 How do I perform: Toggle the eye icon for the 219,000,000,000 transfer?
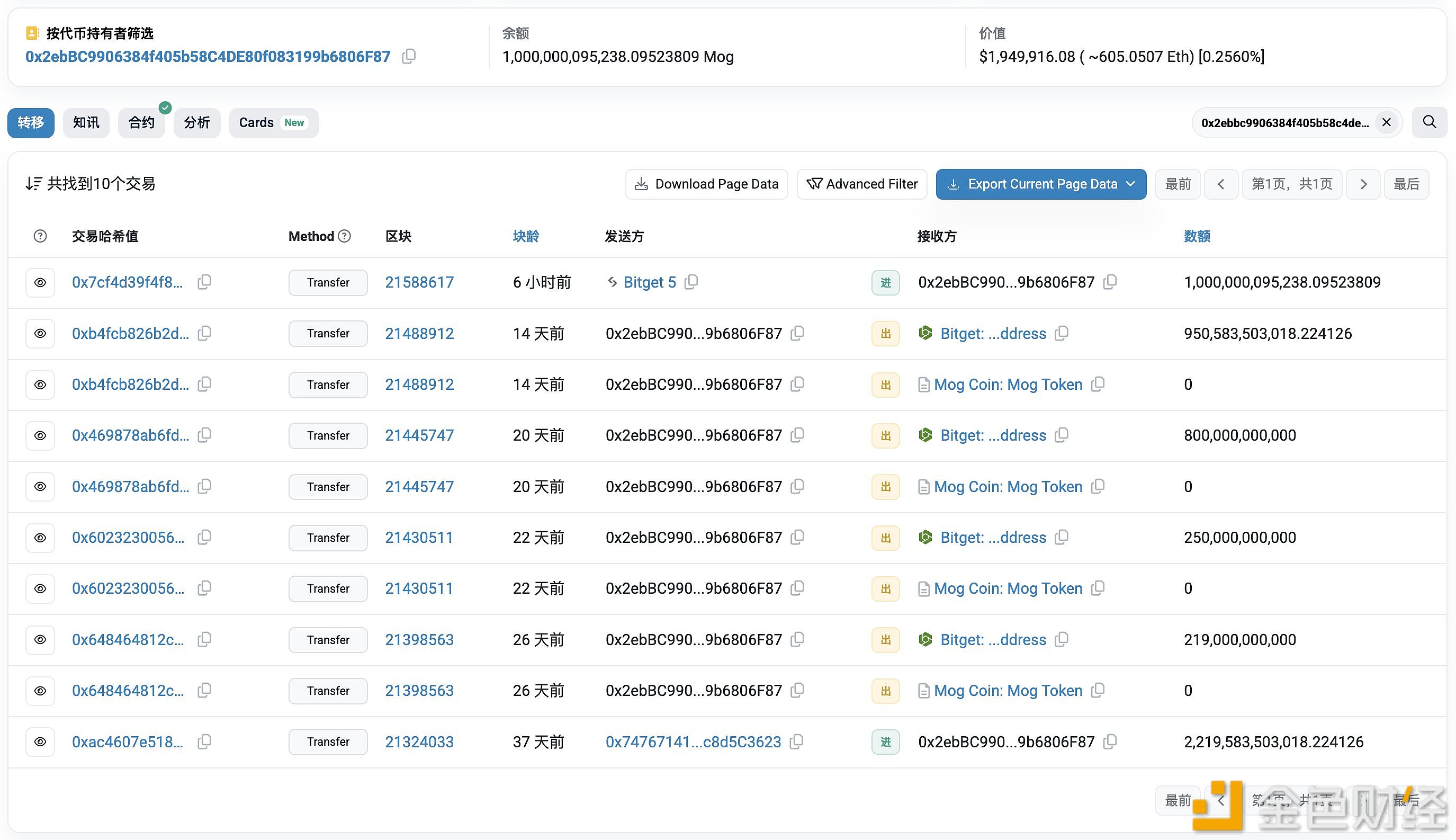coord(40,640)
